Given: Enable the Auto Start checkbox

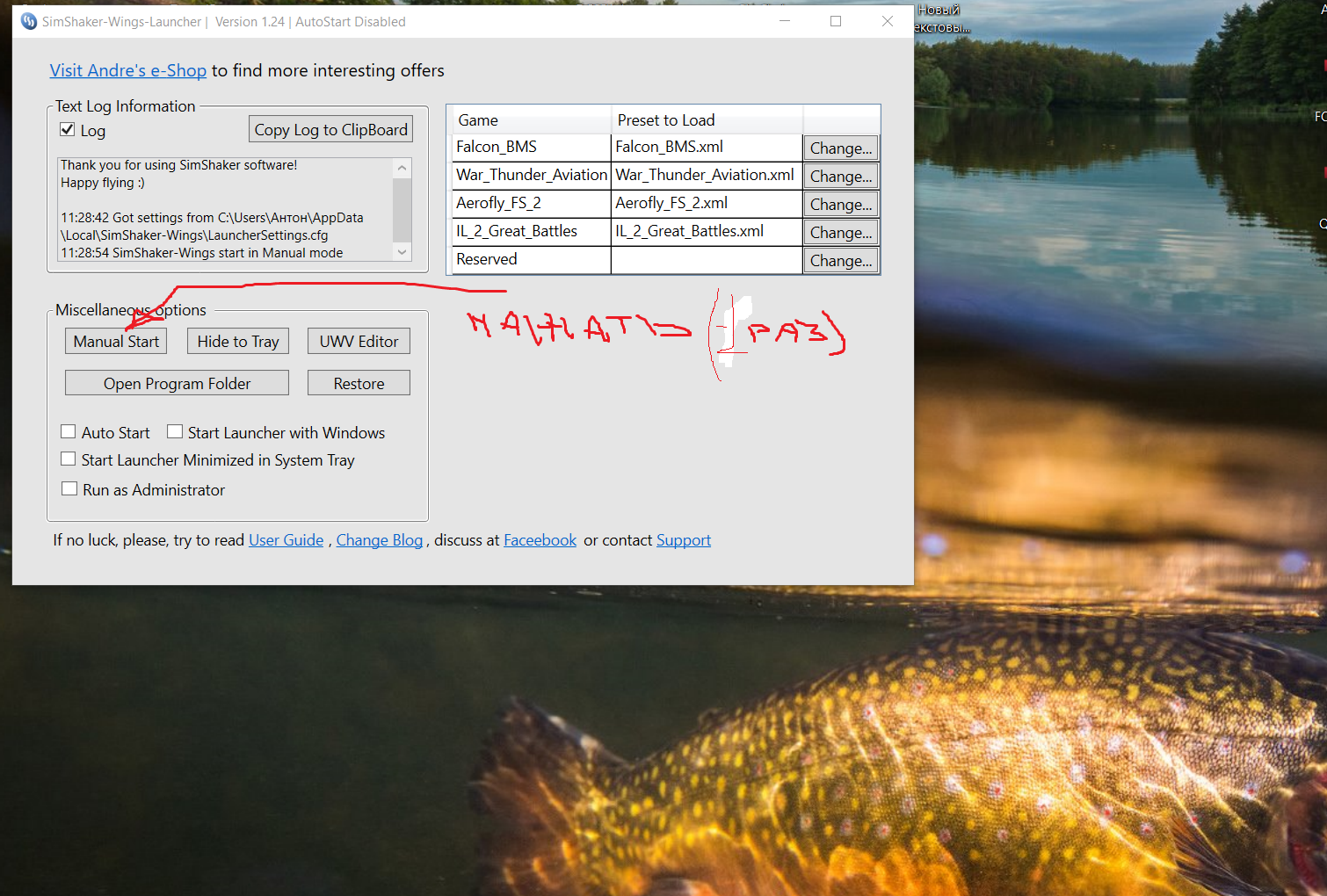Looking at the screenshot, I should coord(68,431).
